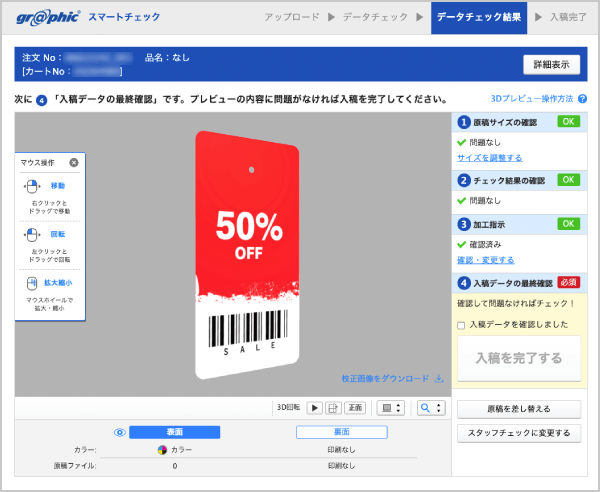Screen dimensions: 600x492
Task: Click the スマートチェック title text
Action: click(124, 17)
